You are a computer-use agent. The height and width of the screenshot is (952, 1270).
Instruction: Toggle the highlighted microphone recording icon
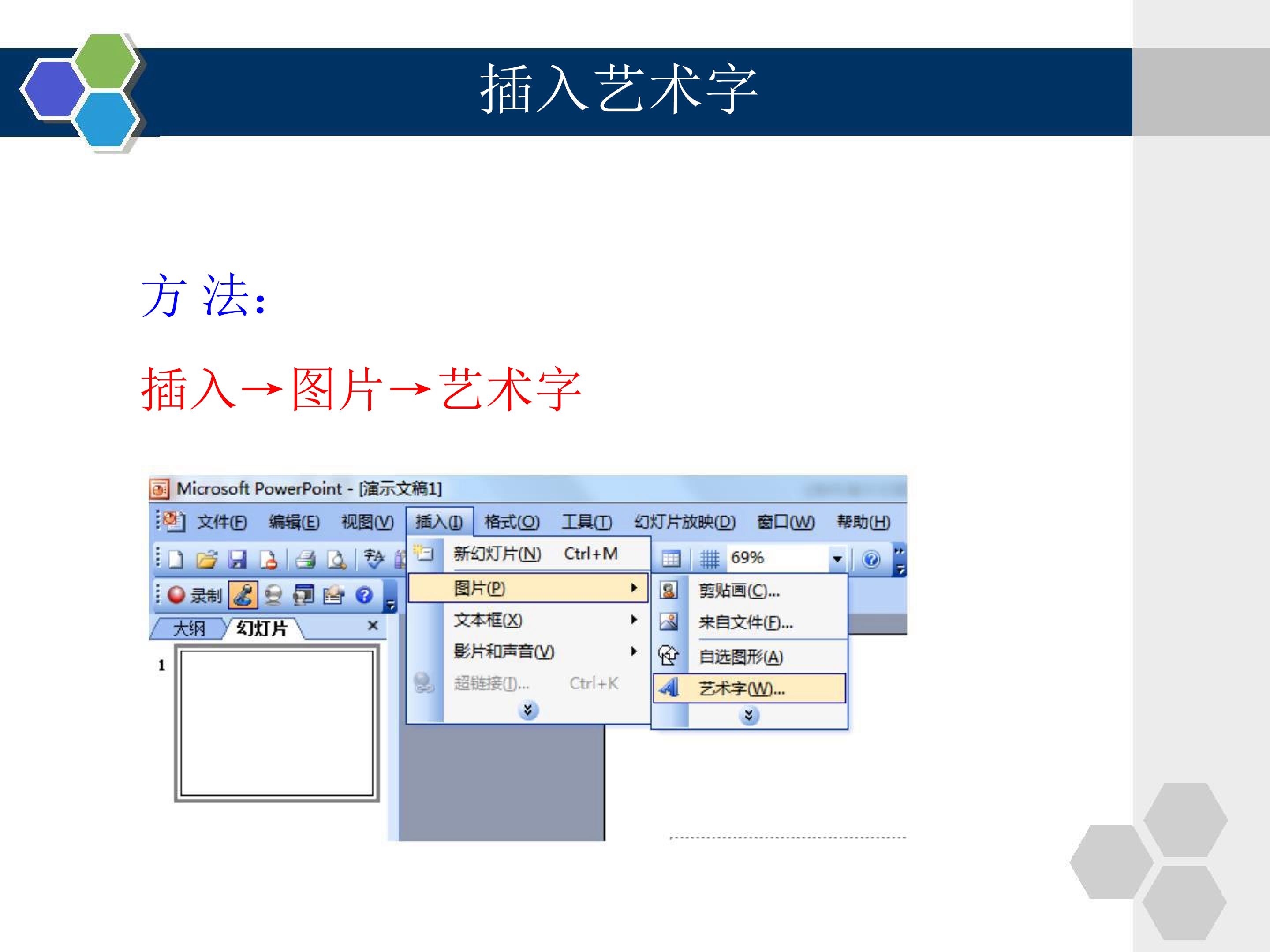click(243, 595)
